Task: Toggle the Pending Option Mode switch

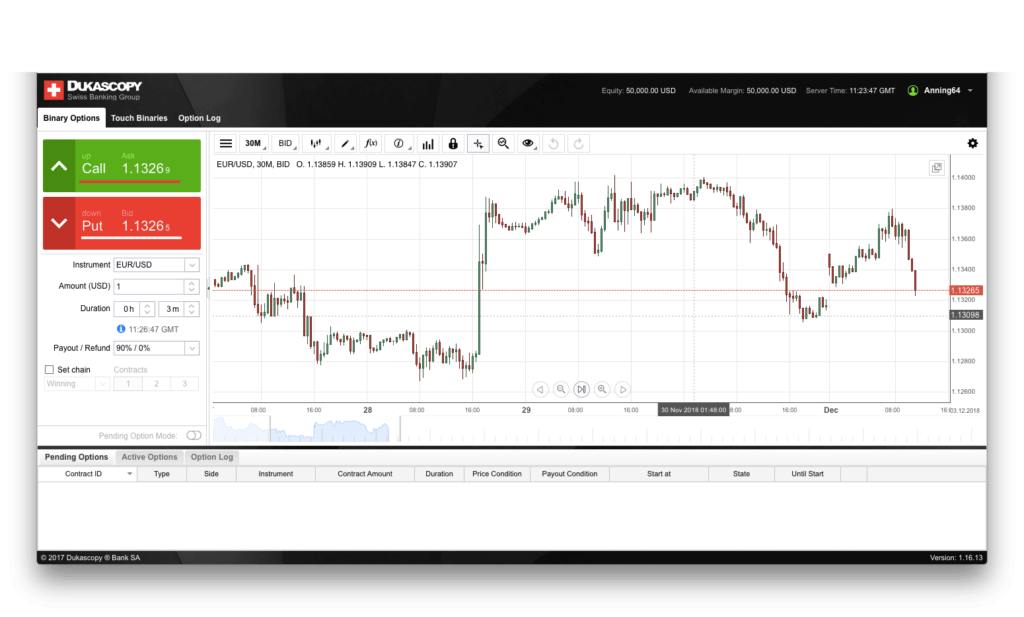Action: coord(193,435)
